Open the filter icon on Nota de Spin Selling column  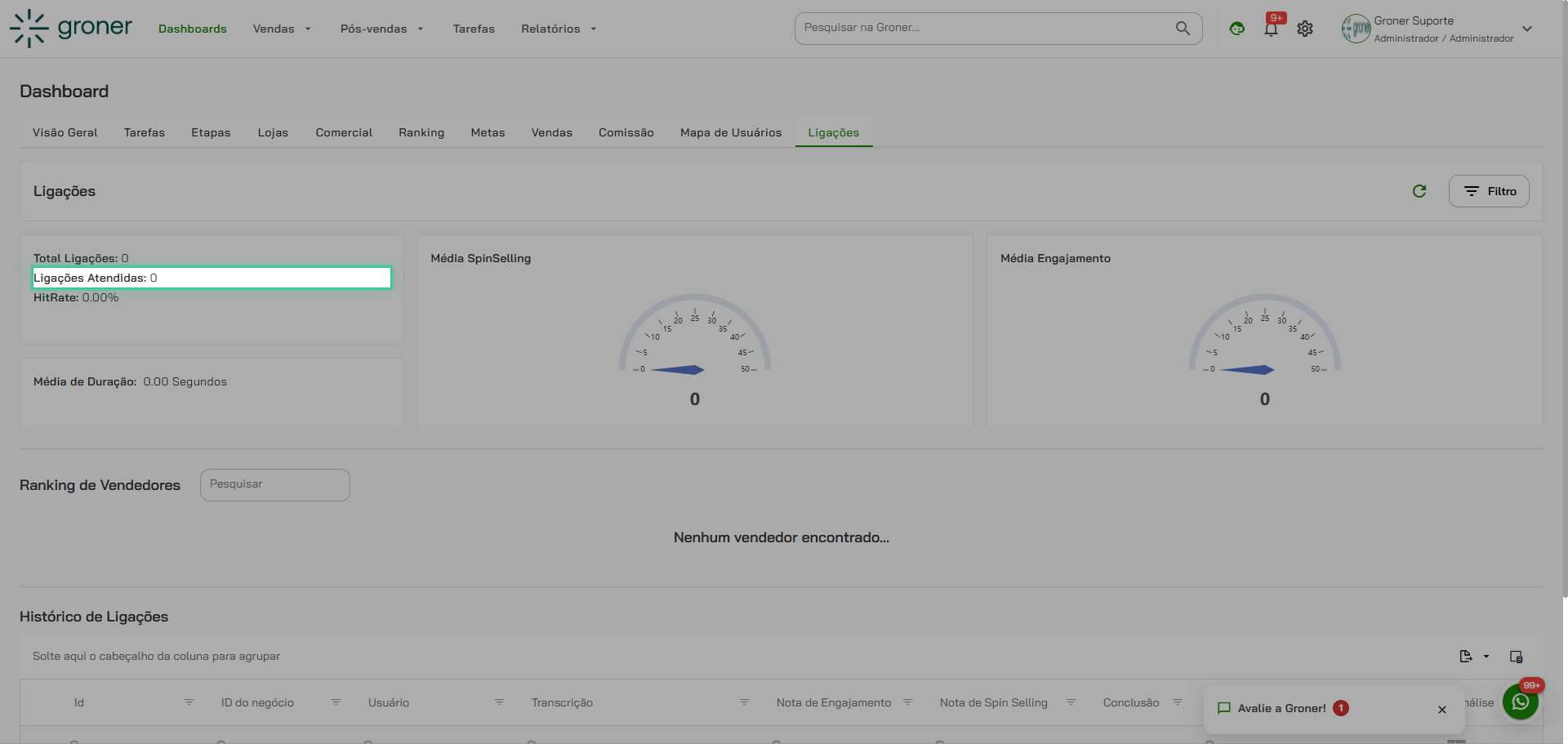pyautogui.click(x=1071, y=702)
